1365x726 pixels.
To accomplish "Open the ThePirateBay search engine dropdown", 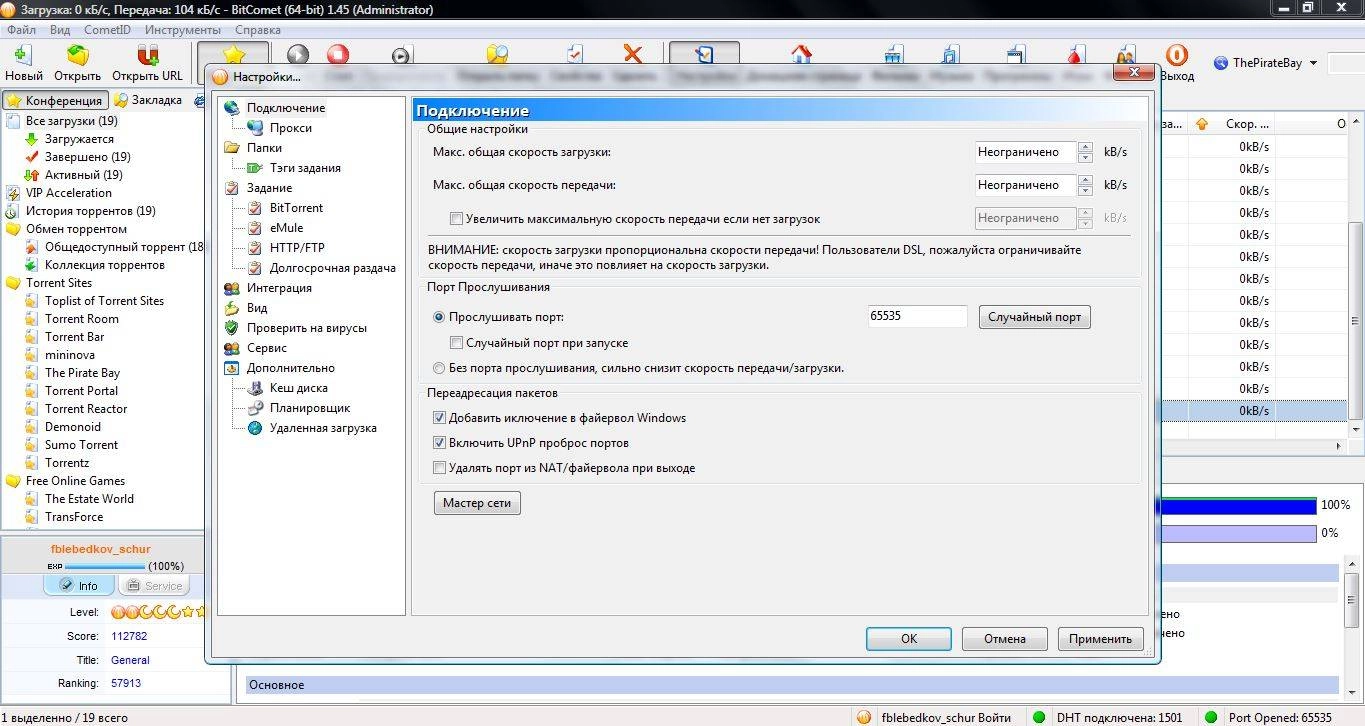I will click(1313, 63).
